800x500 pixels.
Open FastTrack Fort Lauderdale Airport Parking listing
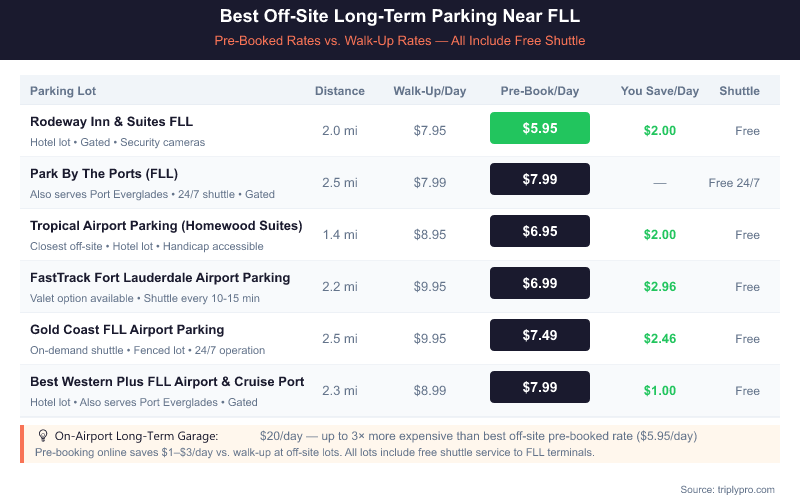160,278
